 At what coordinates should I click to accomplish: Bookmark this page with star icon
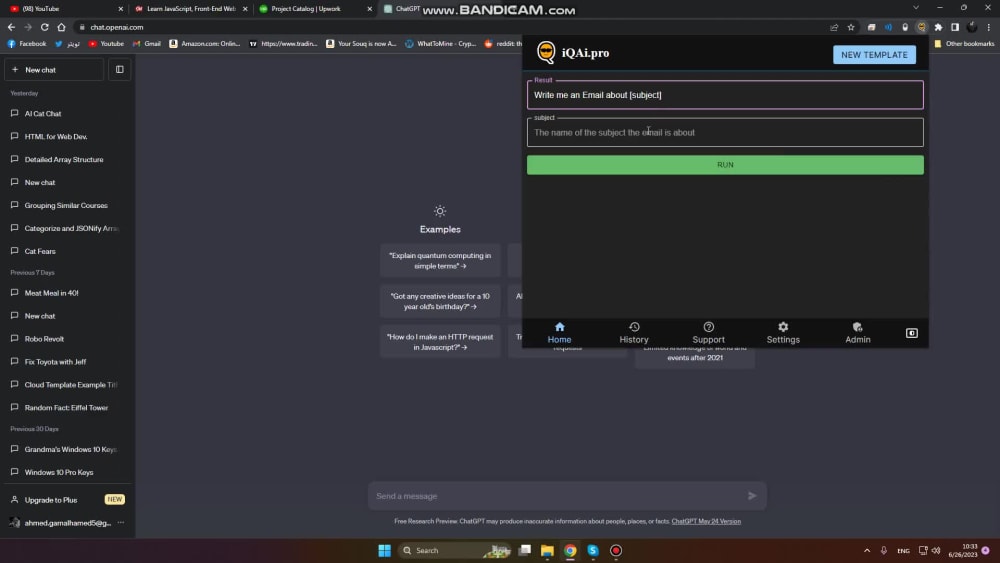pyautogui.click(x=851, y=27)
